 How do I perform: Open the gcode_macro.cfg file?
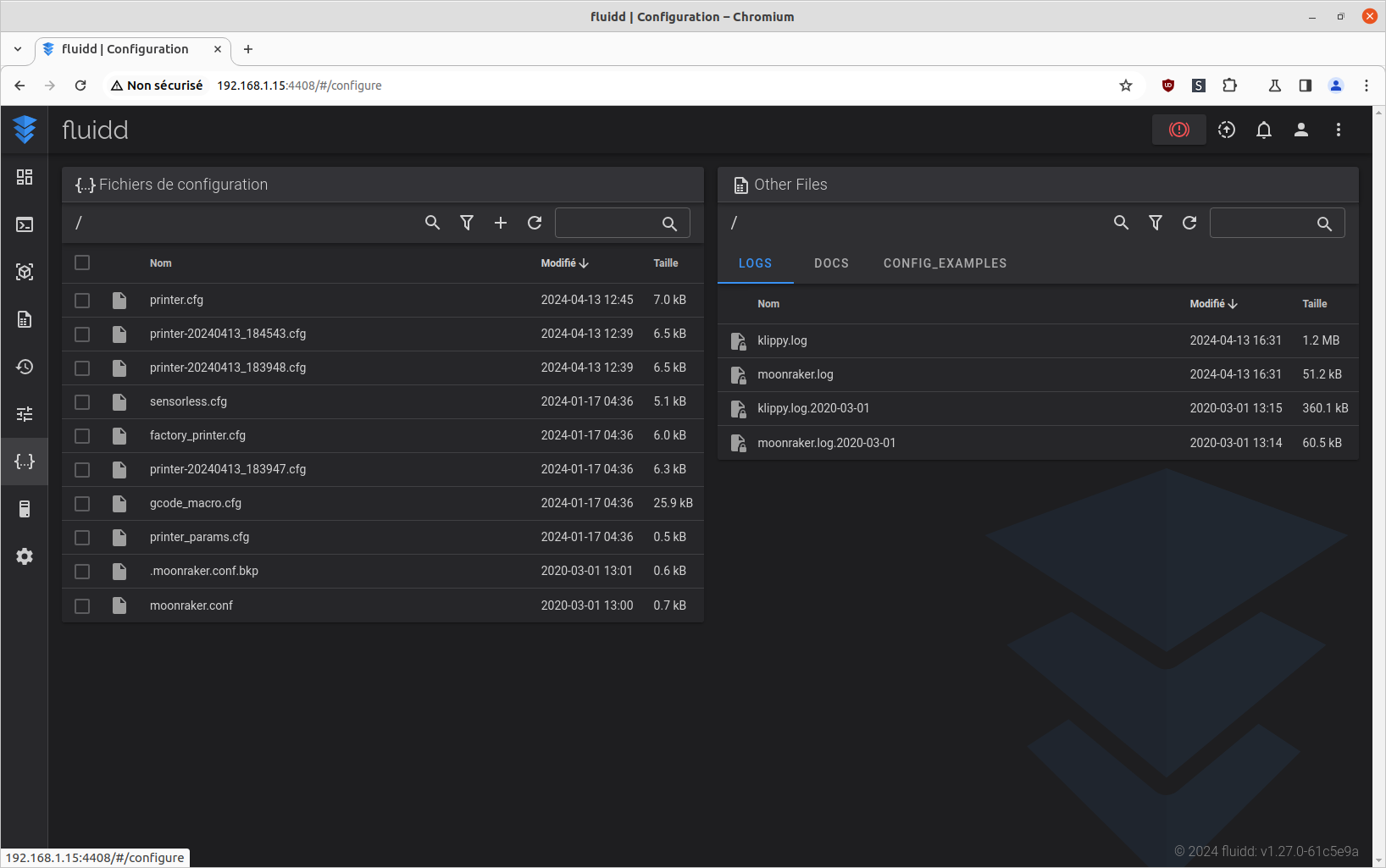point(196,504)
